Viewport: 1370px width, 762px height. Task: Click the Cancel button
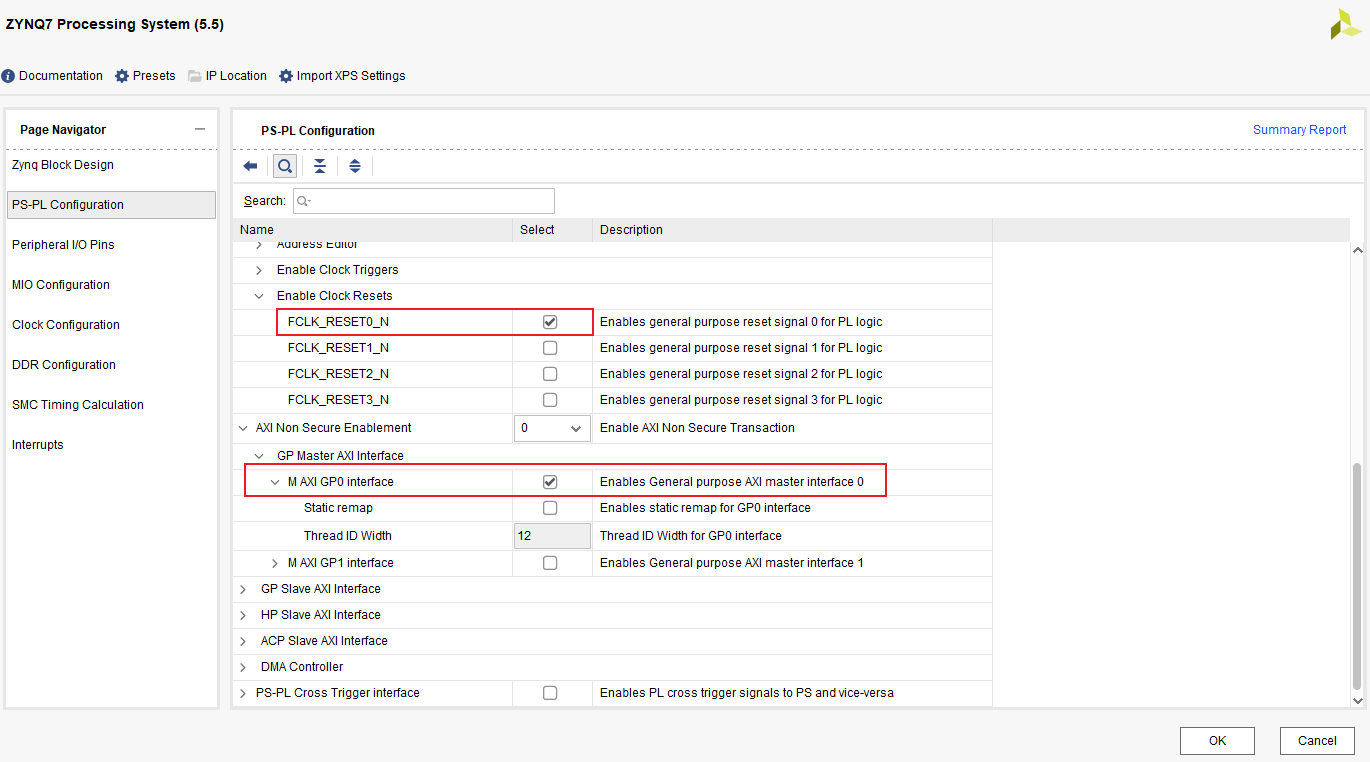point(1317,741)
